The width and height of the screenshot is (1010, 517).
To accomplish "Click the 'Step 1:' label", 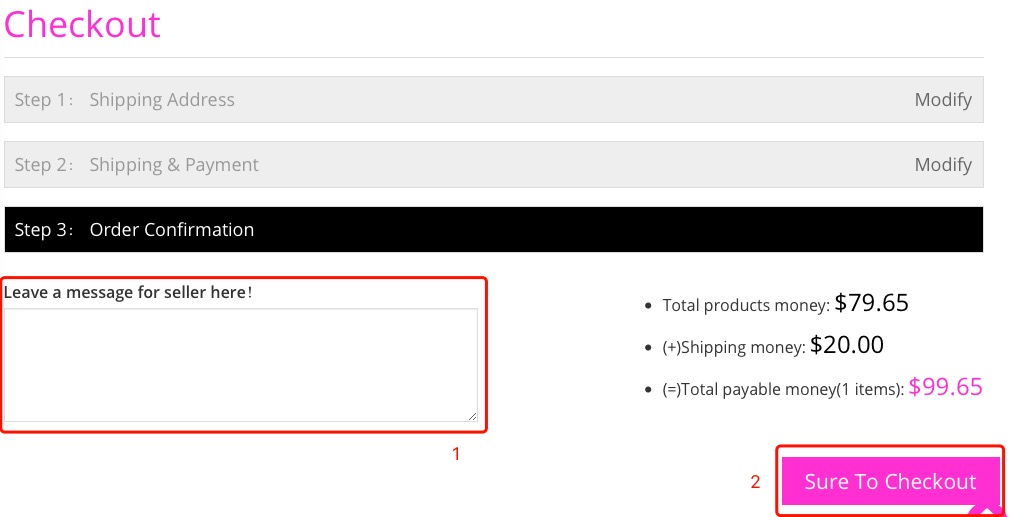I will (x=44, y=100).
